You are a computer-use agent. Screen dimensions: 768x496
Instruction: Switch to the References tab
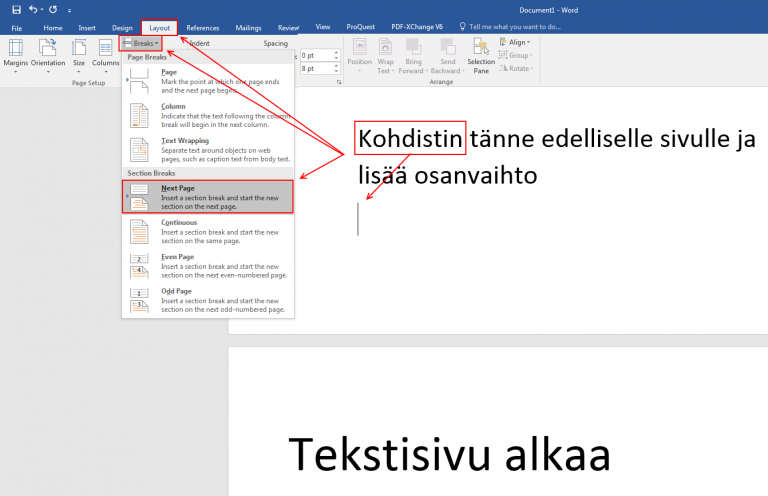click(203, 28)
